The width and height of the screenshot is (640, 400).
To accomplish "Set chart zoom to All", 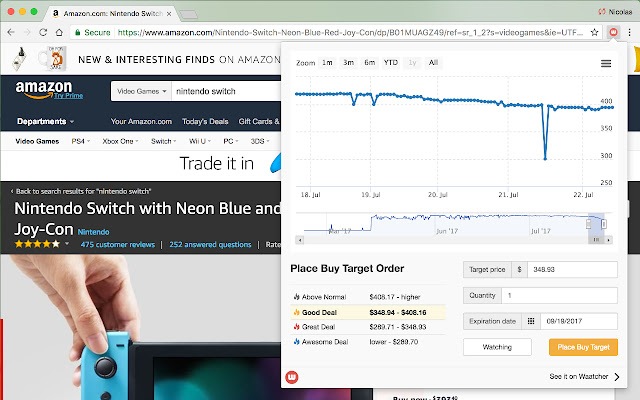I will (x=433, y=62).
